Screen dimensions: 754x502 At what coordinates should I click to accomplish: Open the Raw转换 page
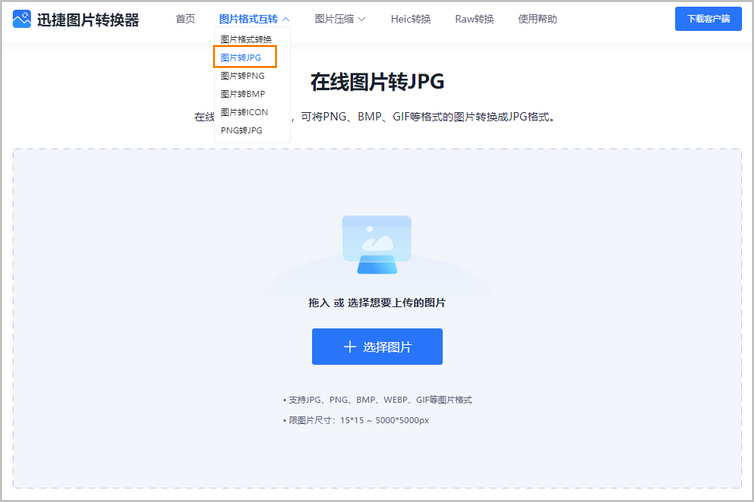(474, 19)
